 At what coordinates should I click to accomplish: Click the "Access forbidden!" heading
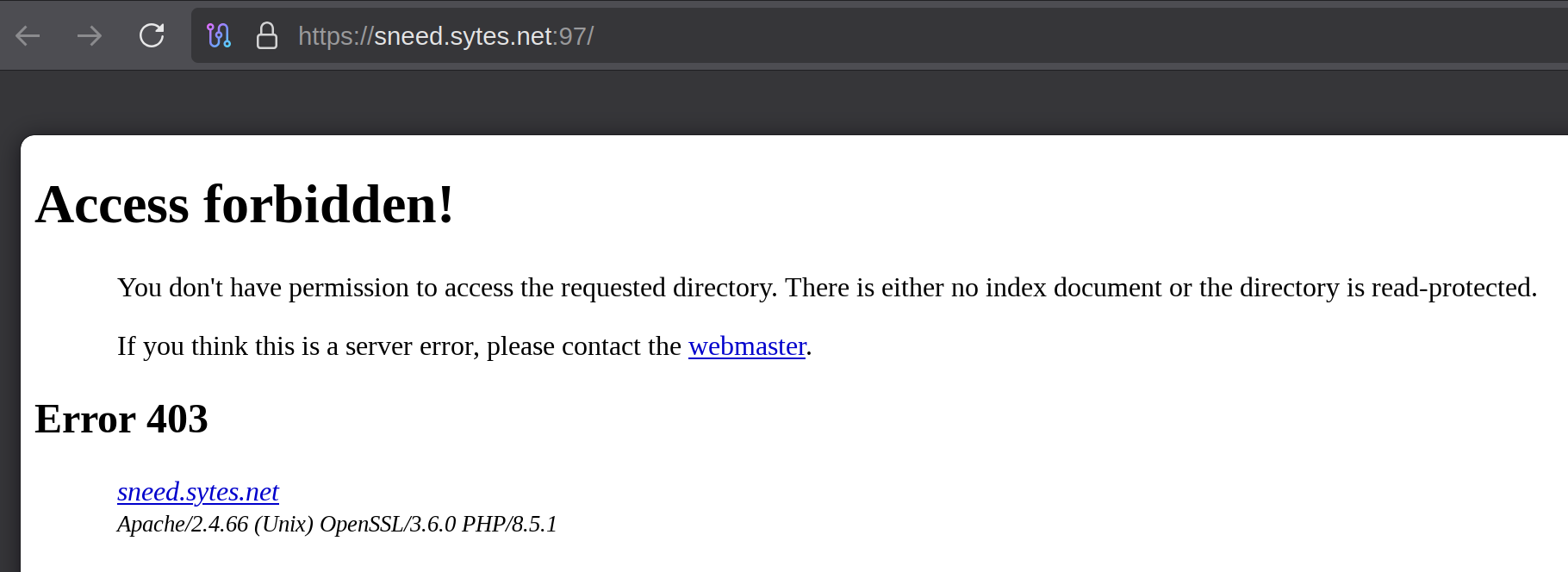click(245, 205)
